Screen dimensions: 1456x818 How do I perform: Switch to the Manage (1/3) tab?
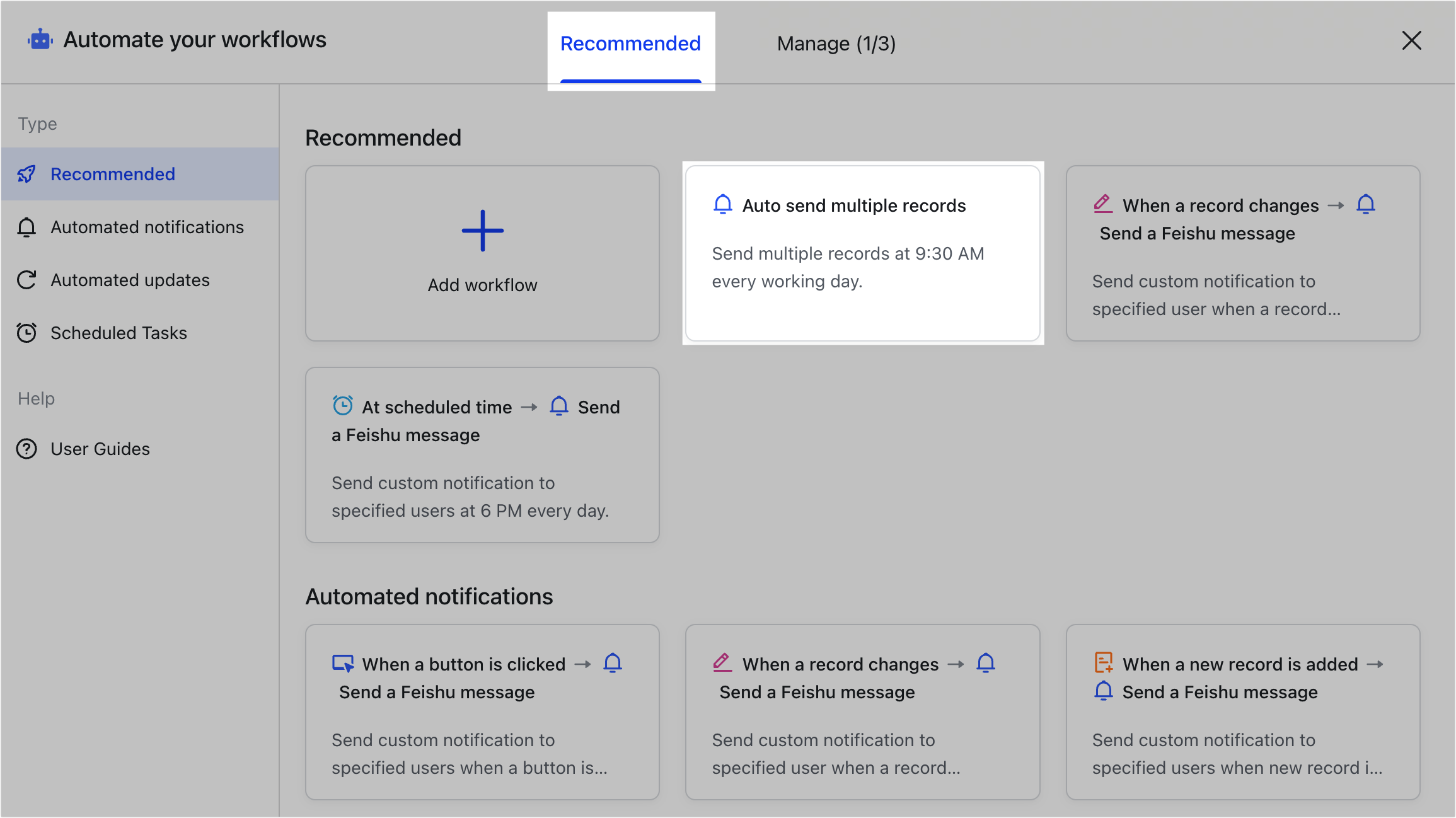click(836, 43)
